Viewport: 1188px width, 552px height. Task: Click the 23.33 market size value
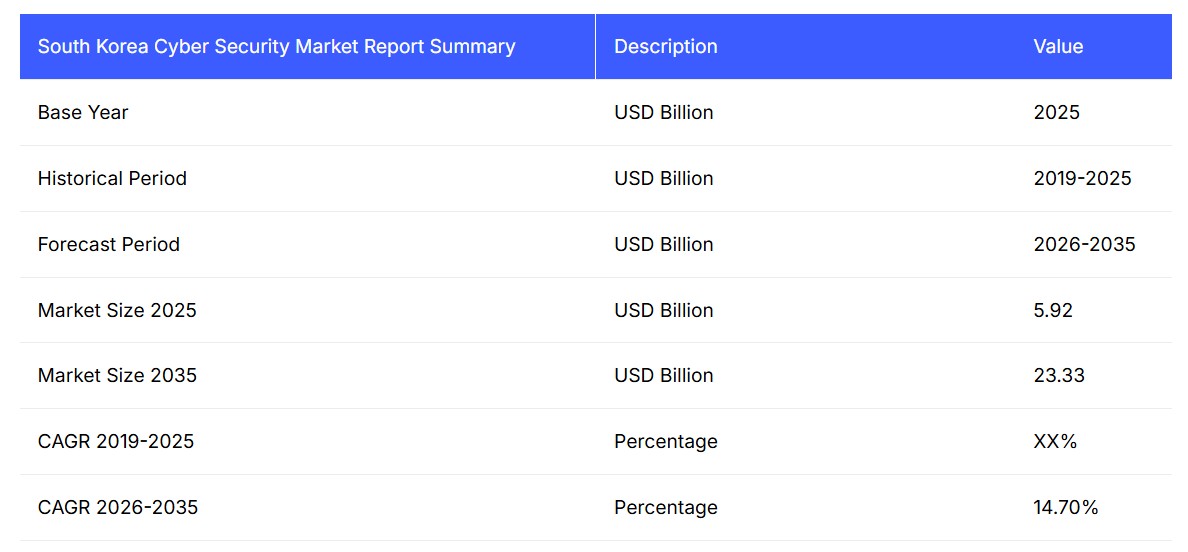tap(1058, 376)
